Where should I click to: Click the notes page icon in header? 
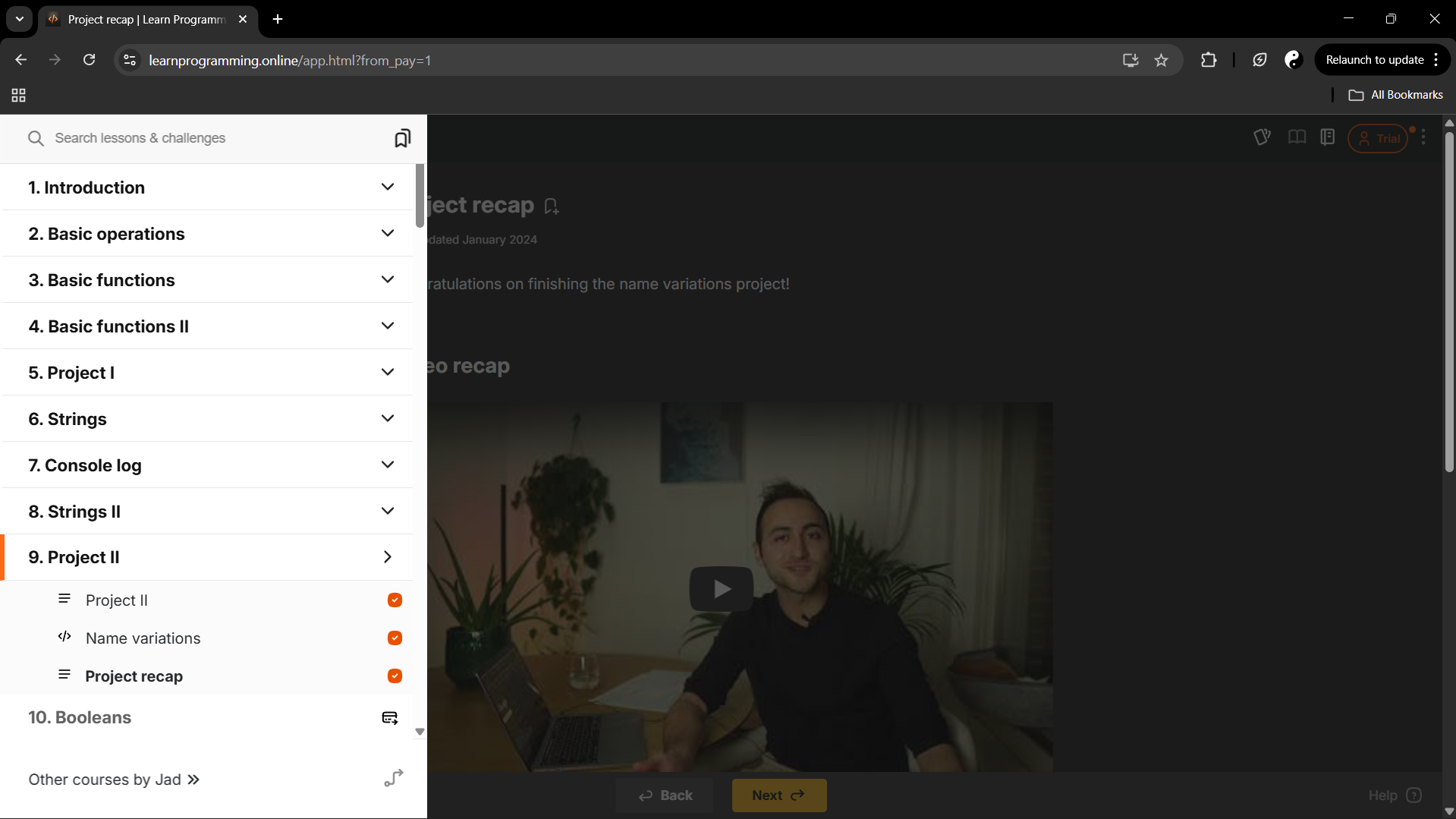click(x=1327, y=137)
